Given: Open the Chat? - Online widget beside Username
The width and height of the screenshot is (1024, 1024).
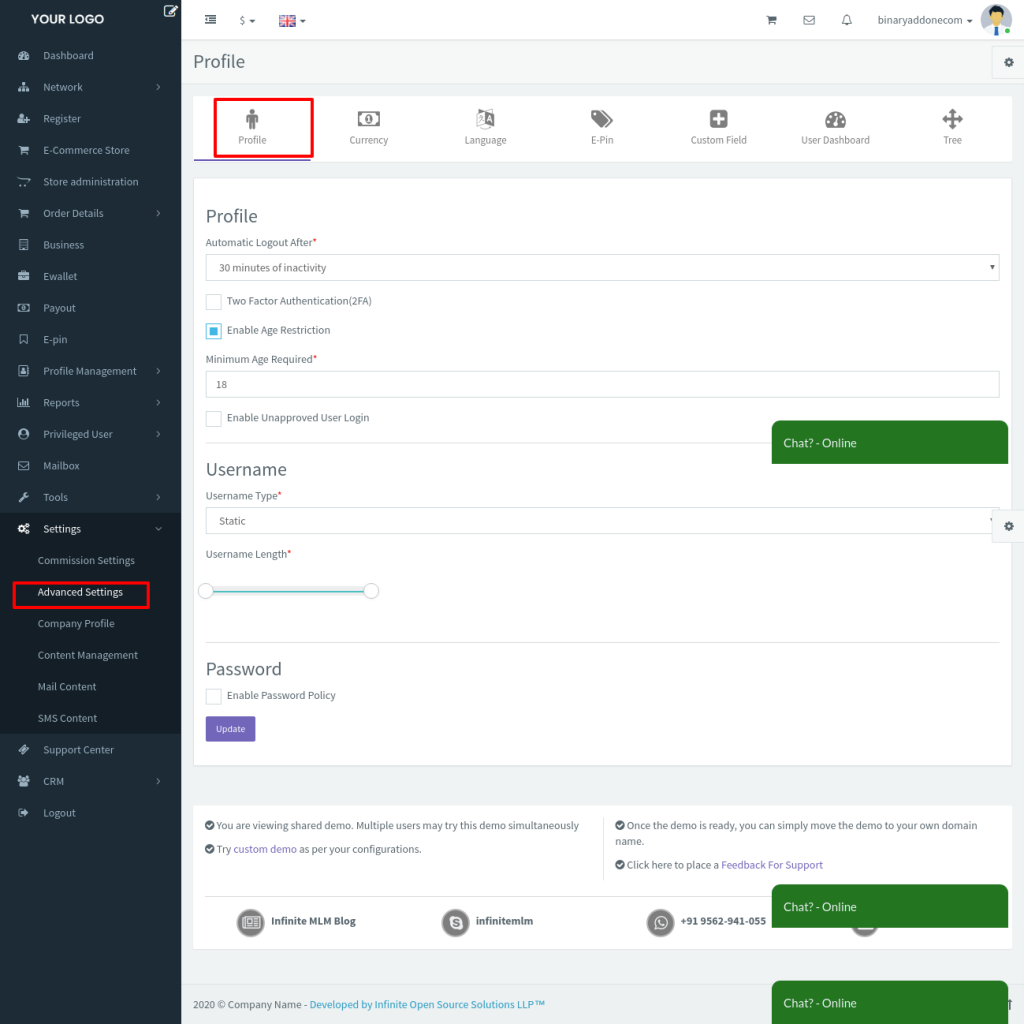Looking at the screenshot, I should pyautogui.click(x=889, y=443).
